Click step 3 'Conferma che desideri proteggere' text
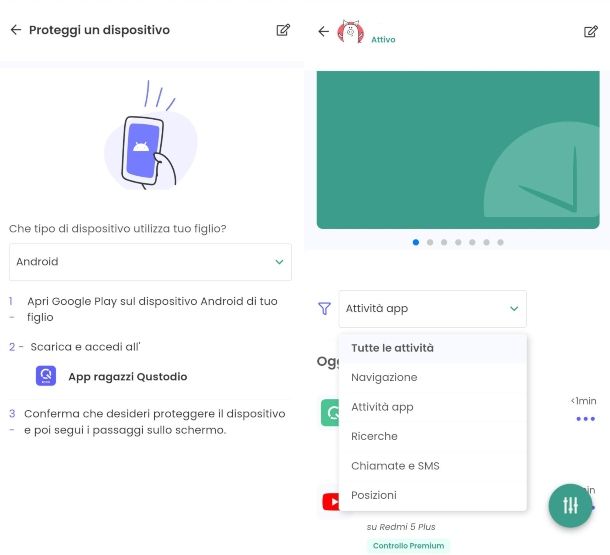Viewport: 610px width, 555px height. [x=154, y=422]
